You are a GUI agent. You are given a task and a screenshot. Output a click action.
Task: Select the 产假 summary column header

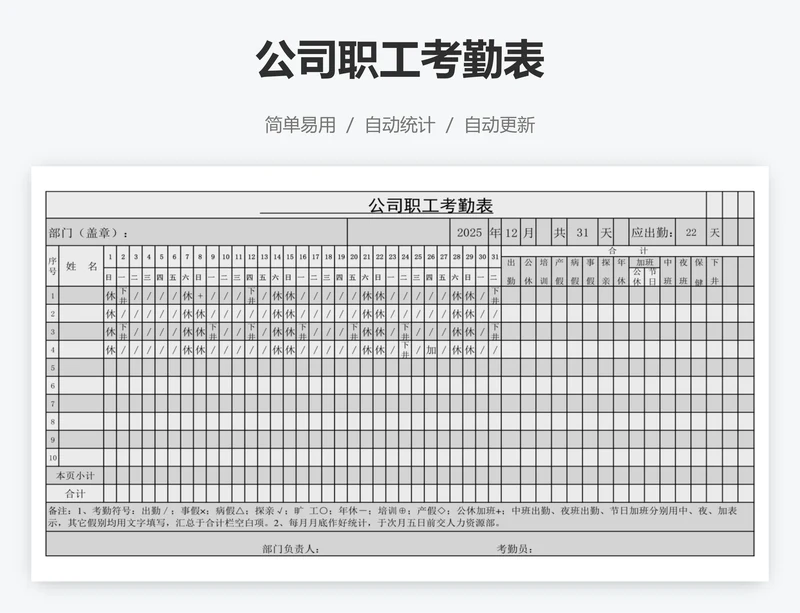point(560,272)
